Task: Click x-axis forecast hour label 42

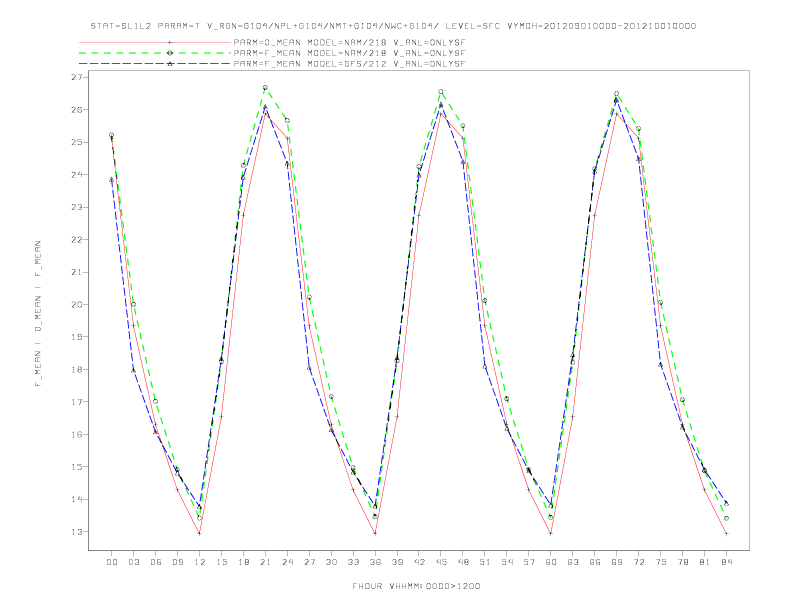Action: click(x=419, y=562)
